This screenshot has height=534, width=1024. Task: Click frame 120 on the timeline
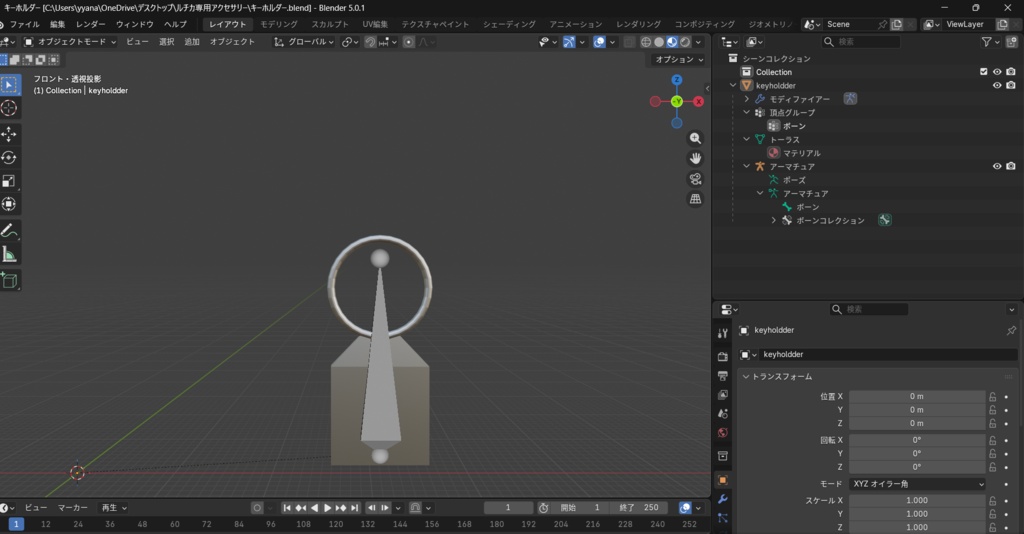click(x=336, y=524)
